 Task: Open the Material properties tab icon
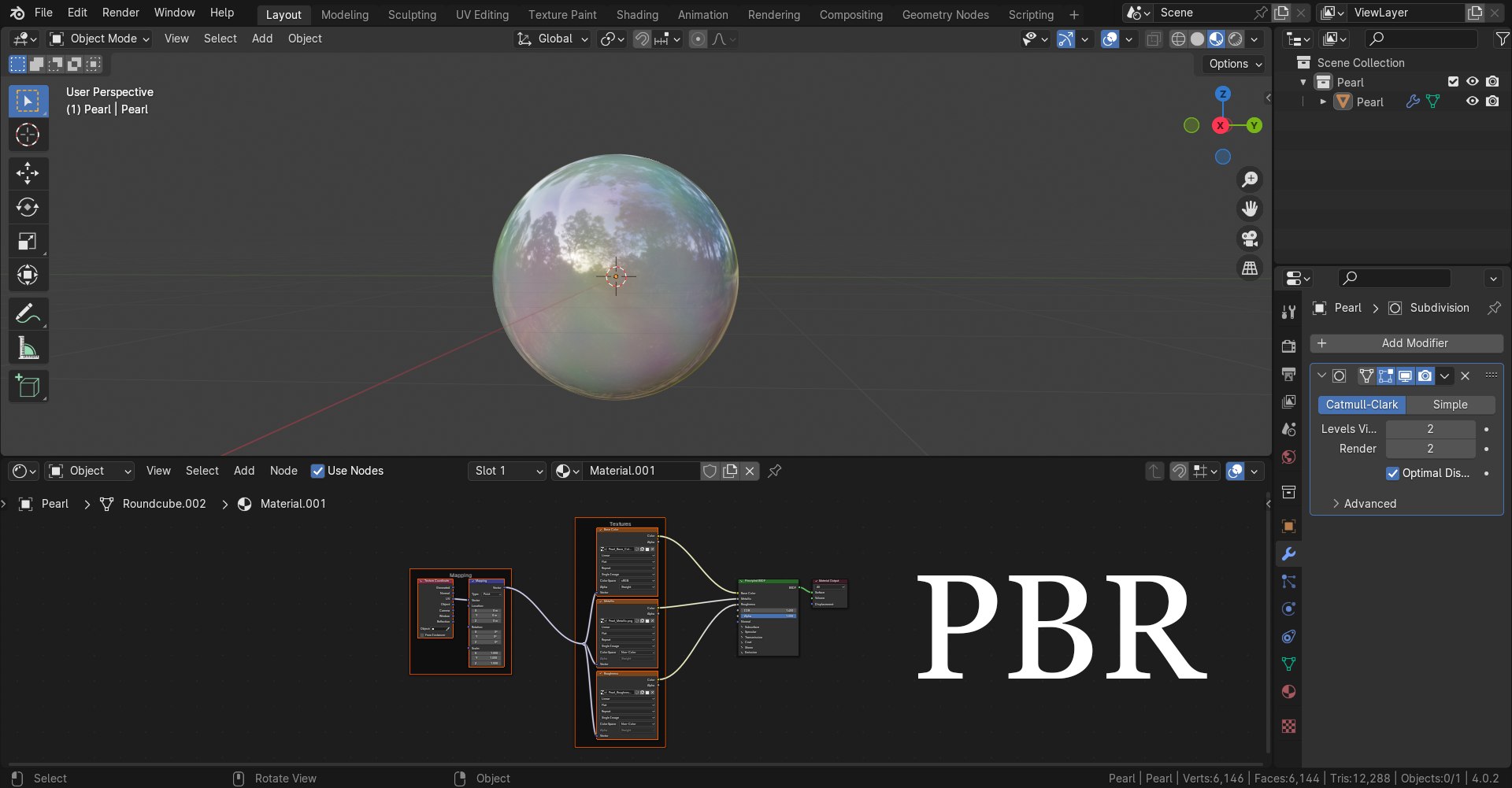pos(1288,692)
